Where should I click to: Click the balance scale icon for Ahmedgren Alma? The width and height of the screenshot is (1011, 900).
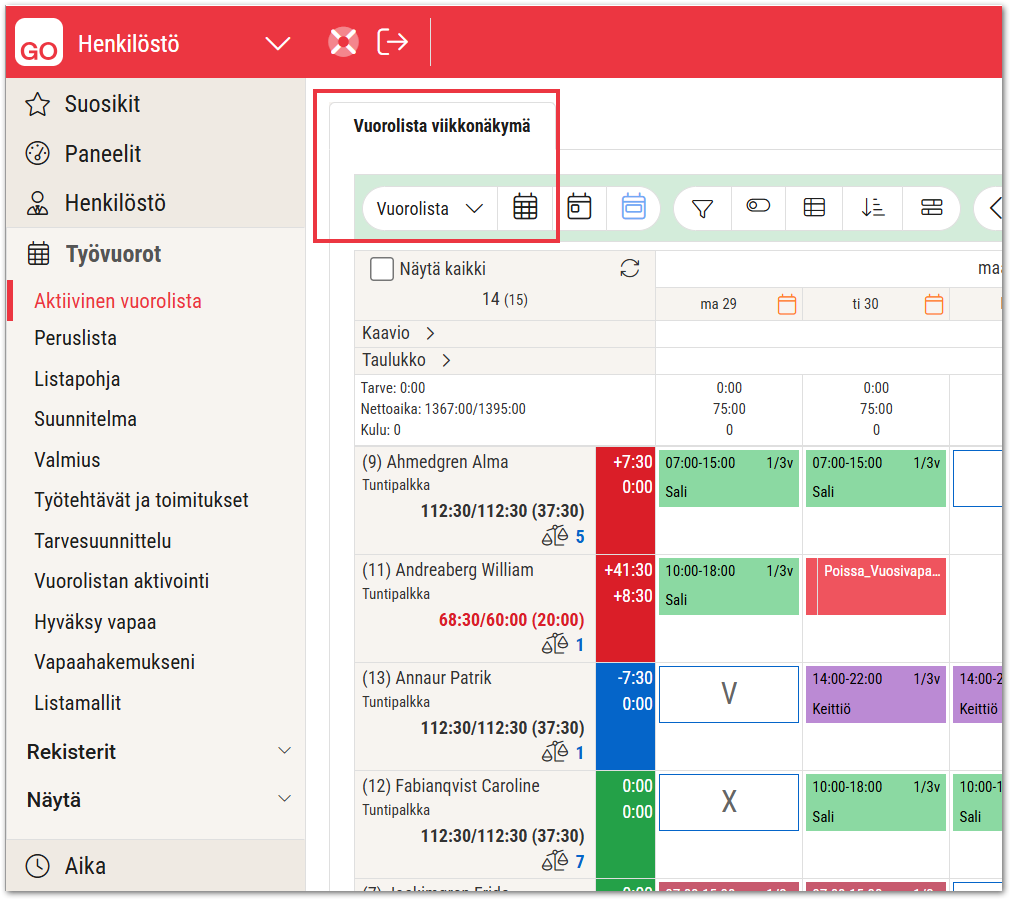point(554,536)
